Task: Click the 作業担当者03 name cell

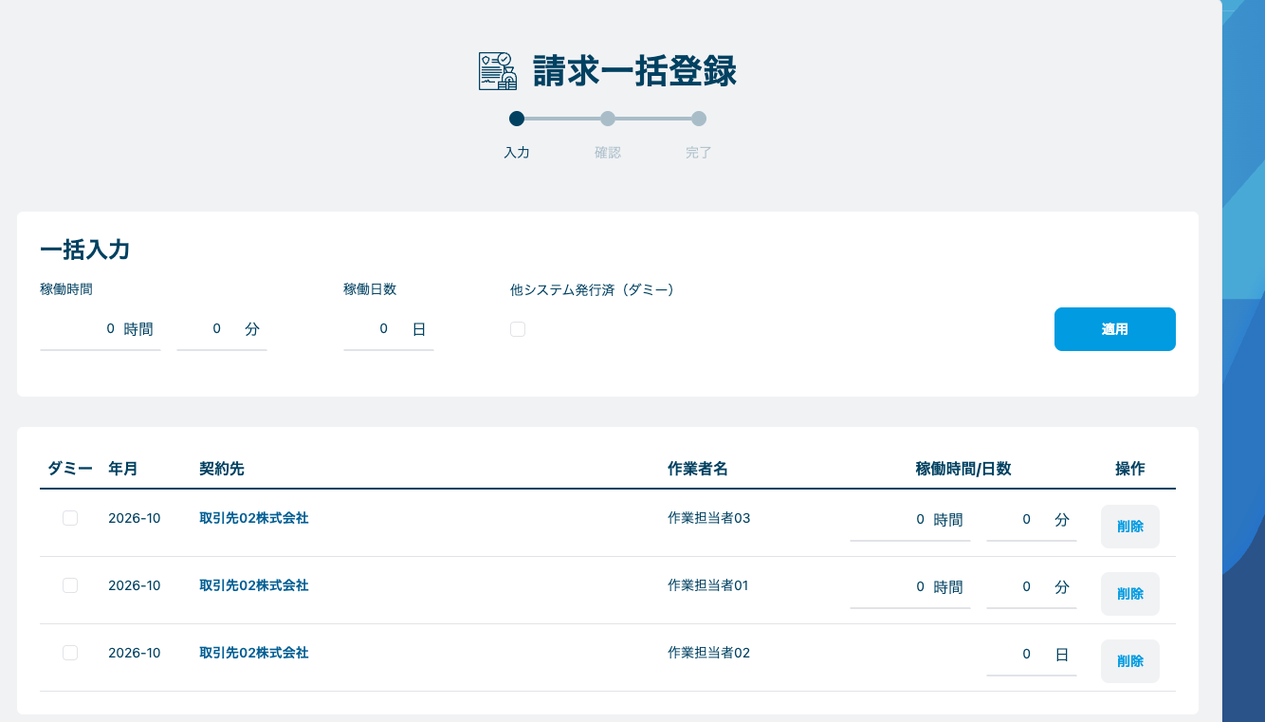Action: click(x=709, y=518)
